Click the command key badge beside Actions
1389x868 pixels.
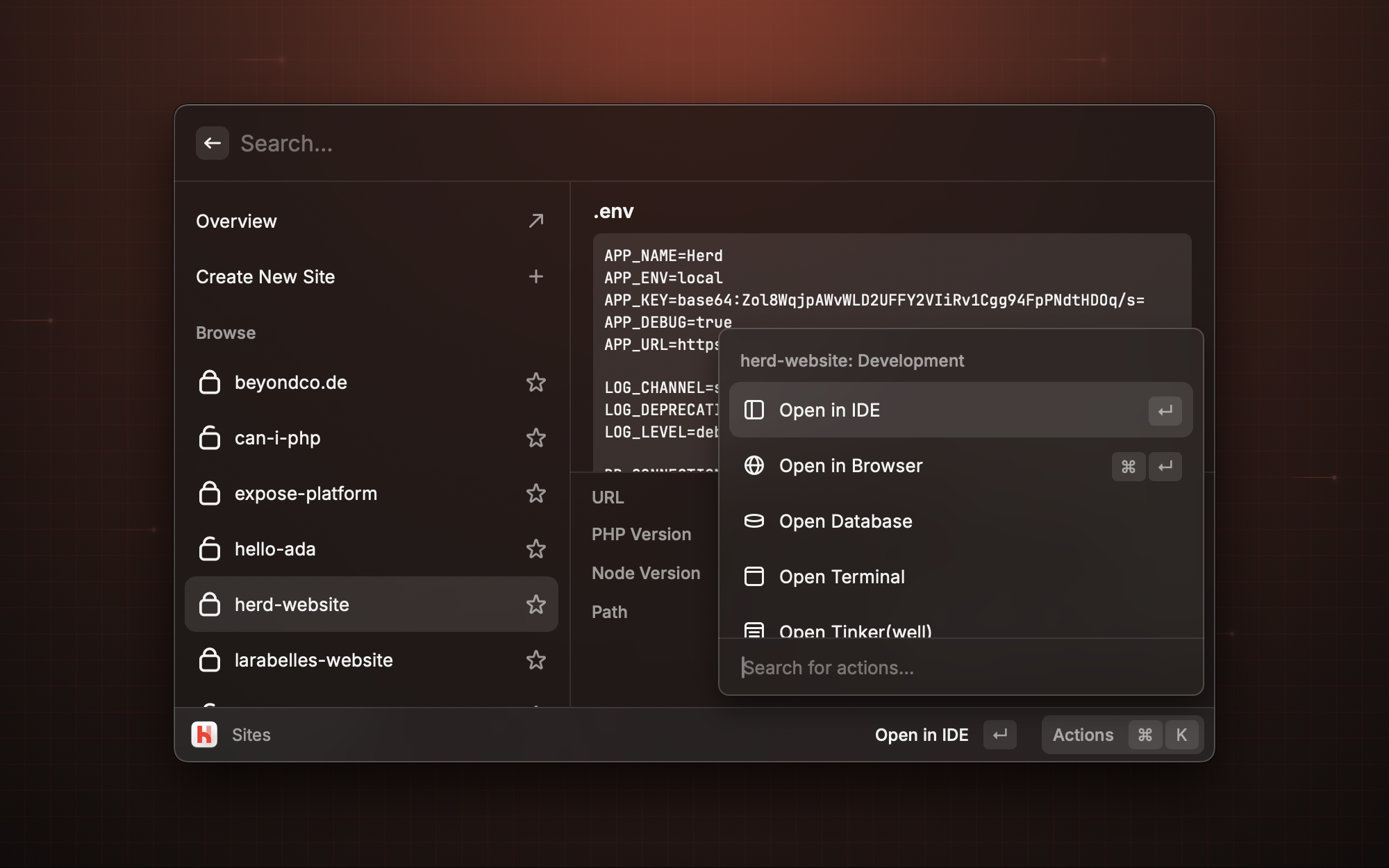1145,735
